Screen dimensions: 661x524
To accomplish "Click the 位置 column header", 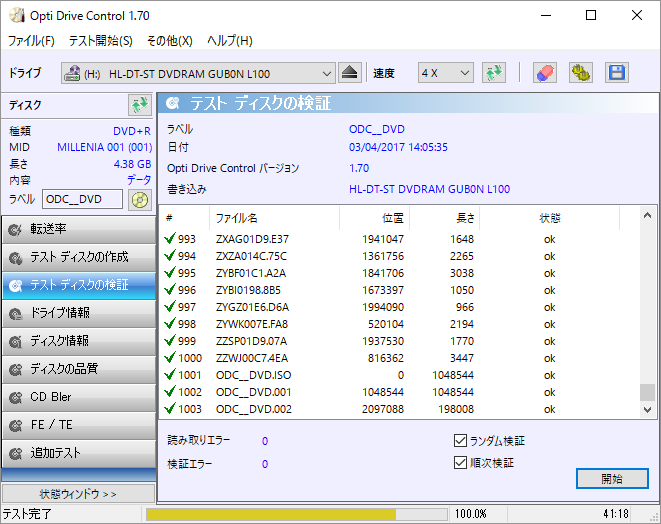I will click(374, 218).
